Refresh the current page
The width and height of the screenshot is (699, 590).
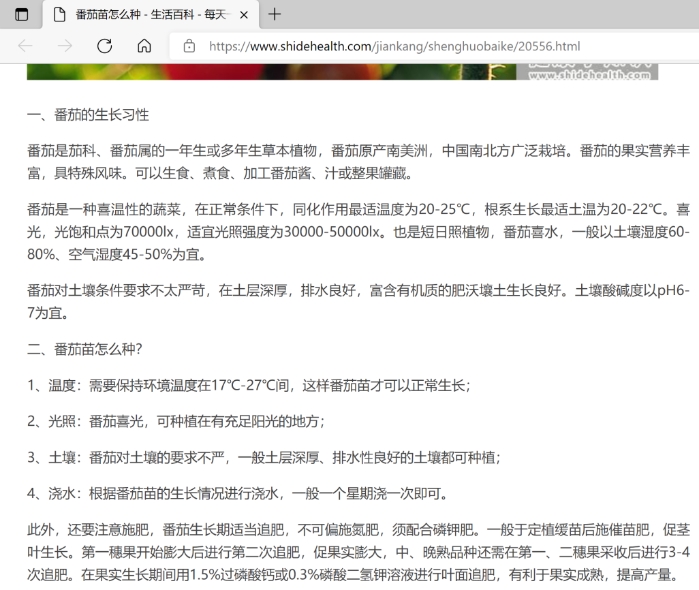coord(104,46)
